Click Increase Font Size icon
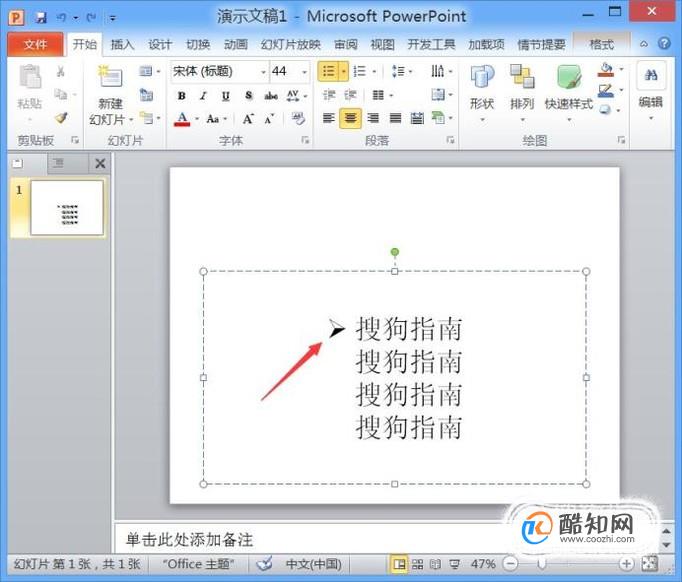The height and width of the screenshot is (582, 682). (x=248, y=118)
